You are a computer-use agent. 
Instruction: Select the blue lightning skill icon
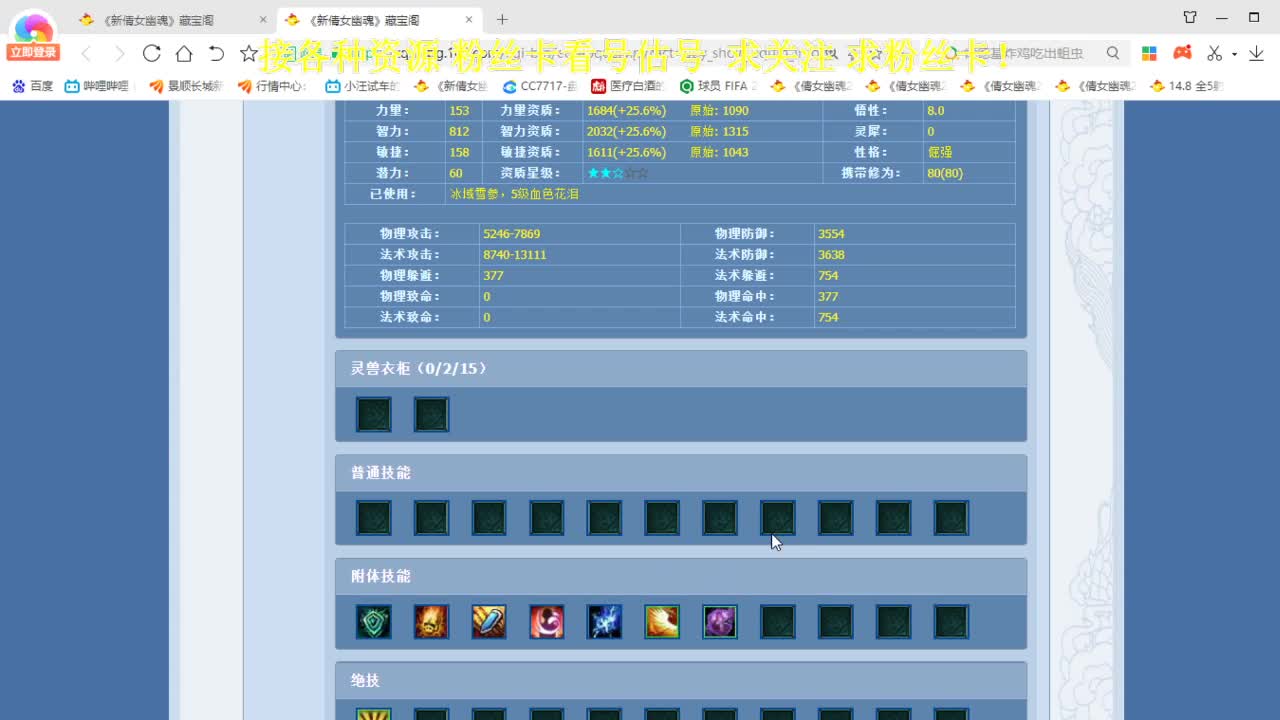click(605, 622)
